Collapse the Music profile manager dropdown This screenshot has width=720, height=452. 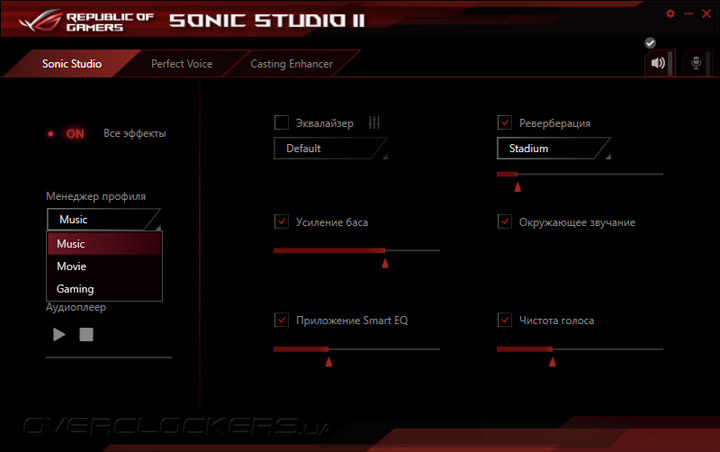(x=104, y=220)
